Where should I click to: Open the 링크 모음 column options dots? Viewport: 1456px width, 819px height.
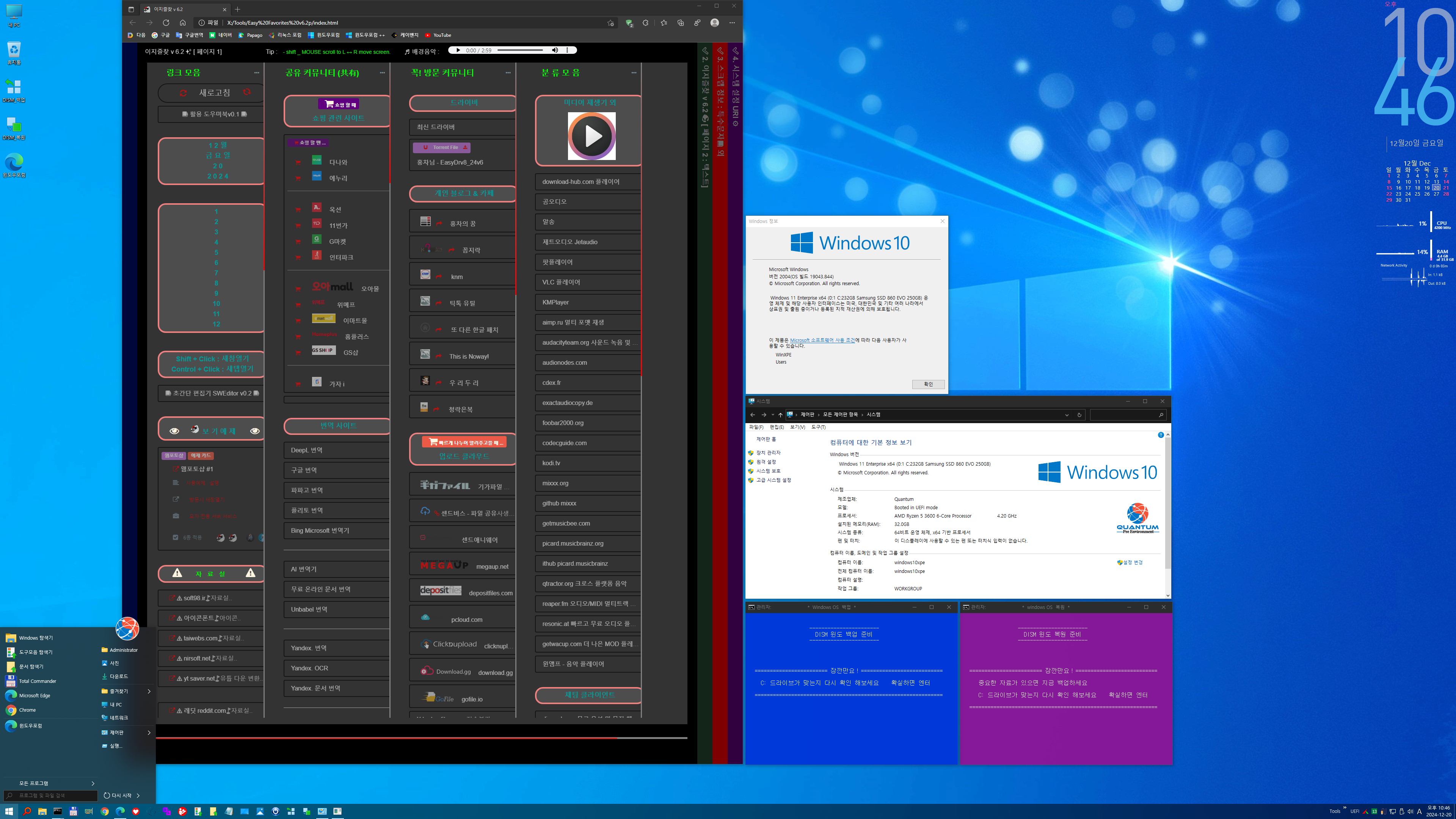pyautogui.click(x=256, y=73)
